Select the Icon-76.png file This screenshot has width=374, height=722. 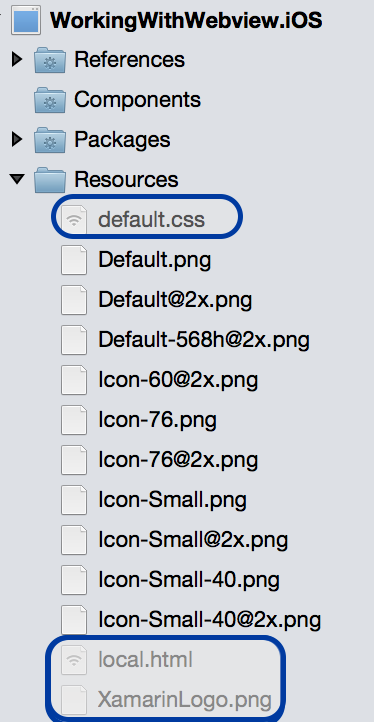[x=157, y=420]
